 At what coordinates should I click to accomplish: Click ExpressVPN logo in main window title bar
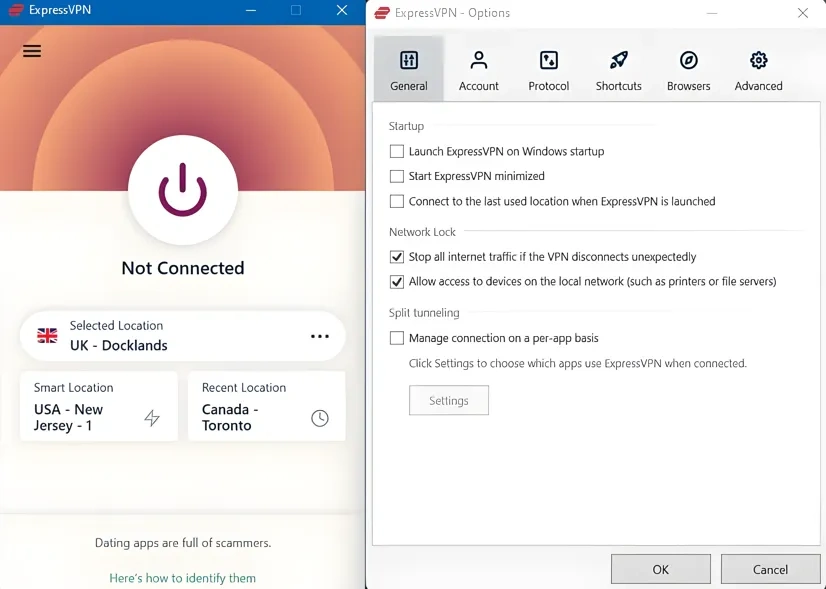pyautogui.click(x=16, y=10)
